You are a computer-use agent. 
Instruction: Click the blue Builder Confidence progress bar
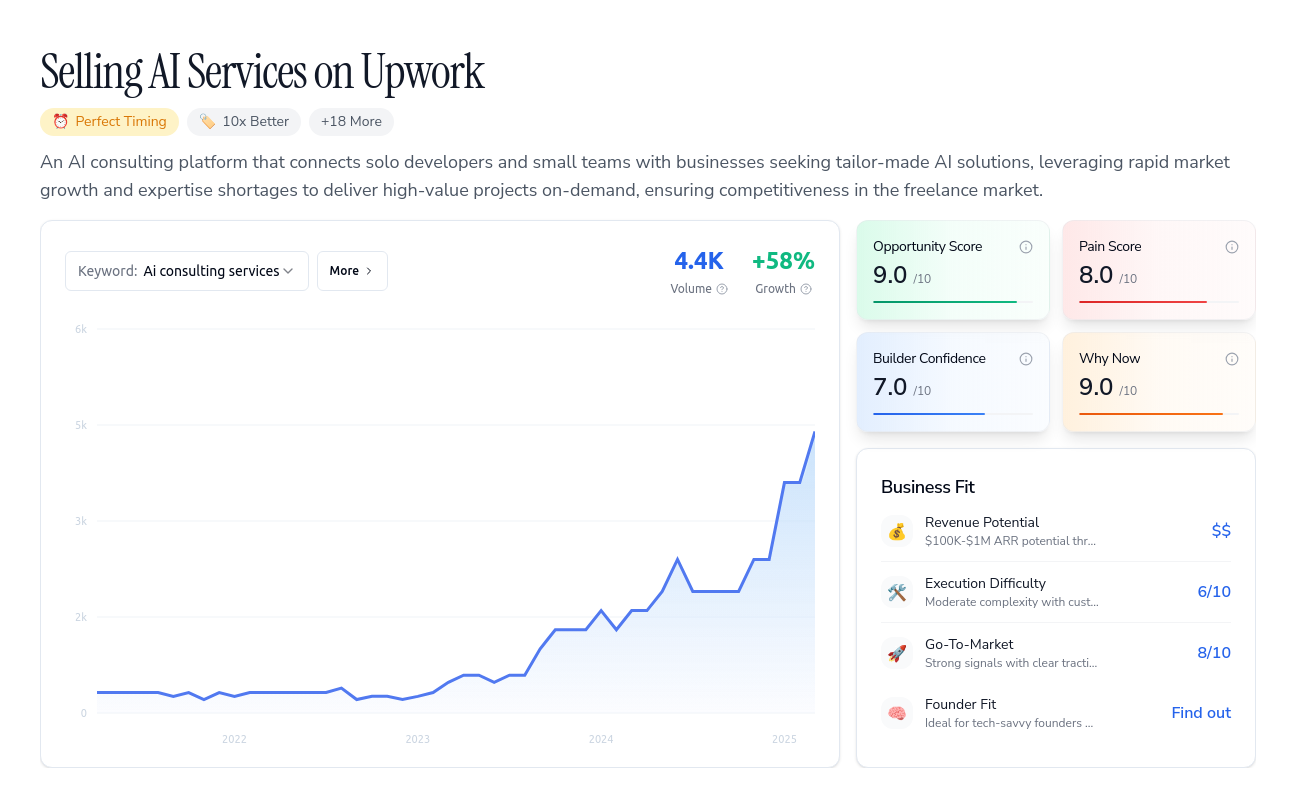tap(953, 414)
